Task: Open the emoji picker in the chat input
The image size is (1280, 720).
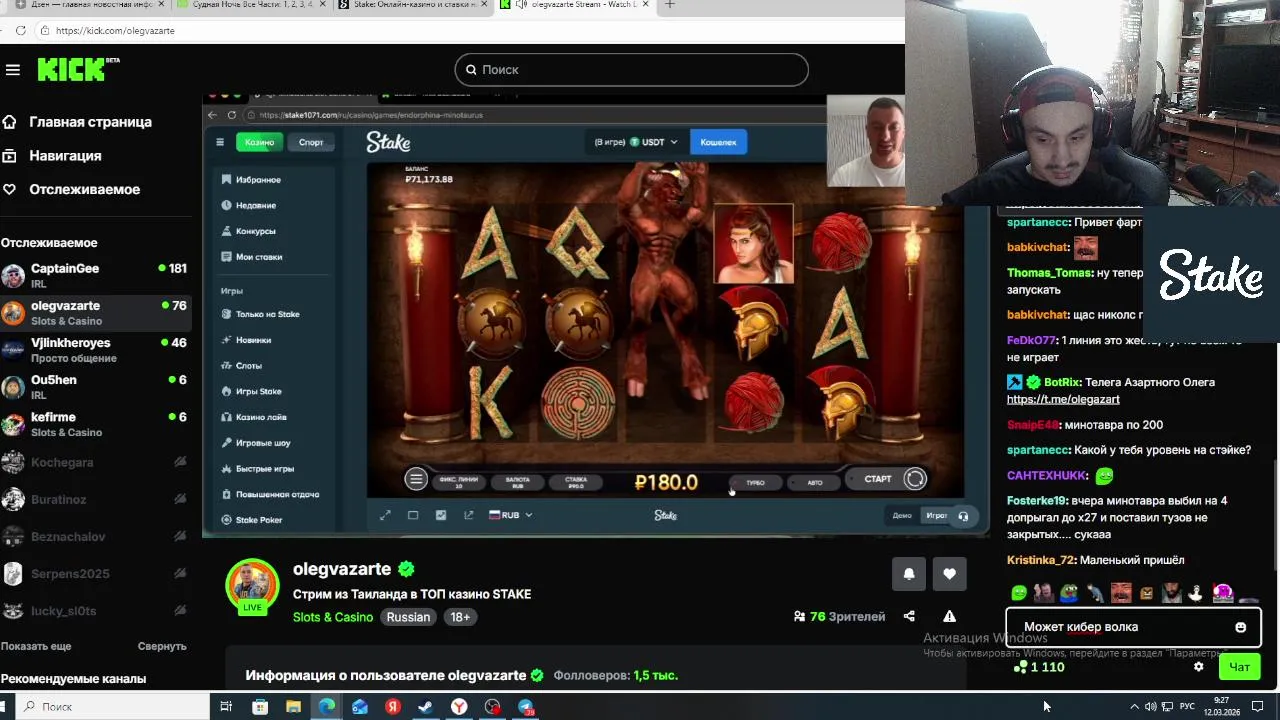Action: (1240, 627)
